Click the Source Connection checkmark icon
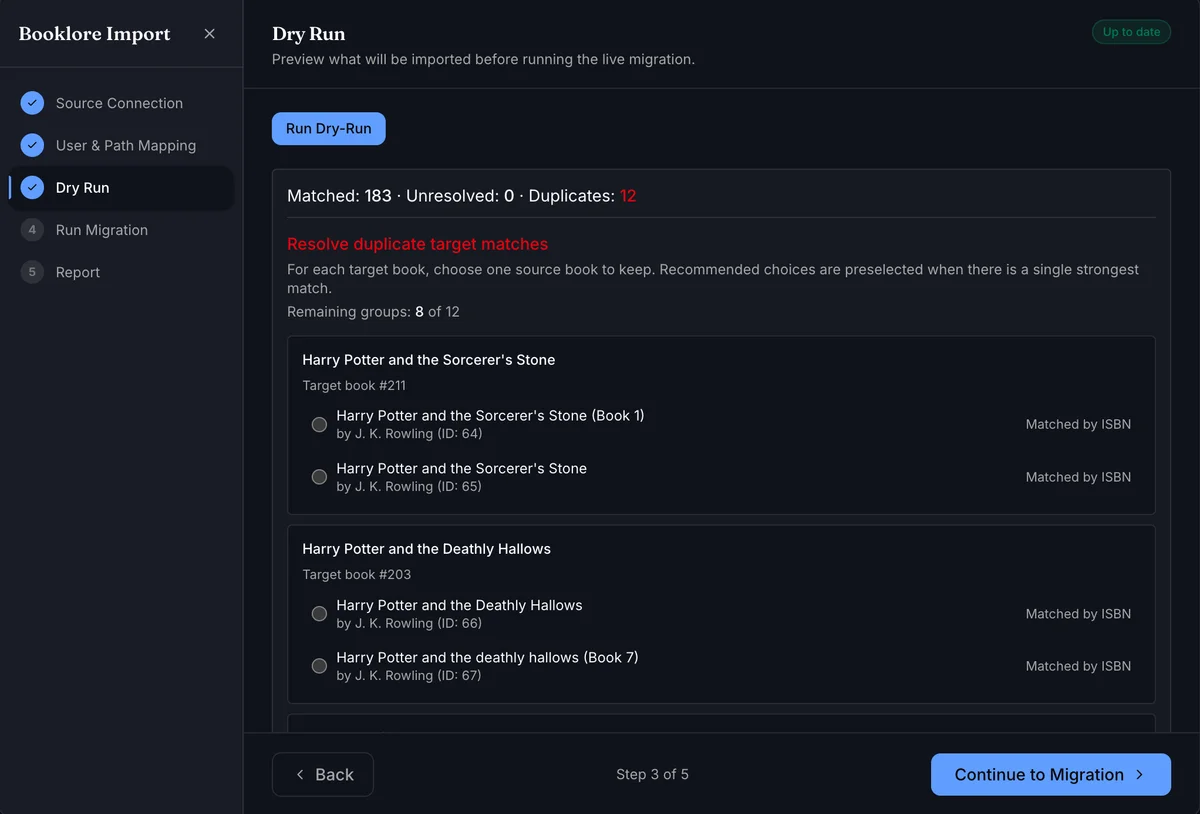The image size is (1200, 814). pyautogui.click(x=32, y=103)
